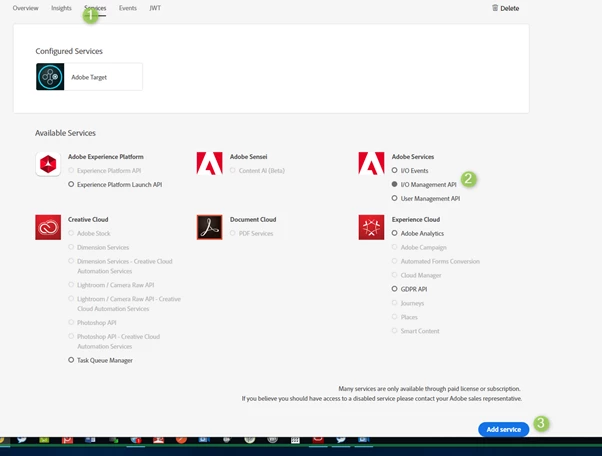Click the 'Adobe Sensei' group title
The width and height of the screenshot is (602, 456).
pyautogui.click(x=248, y=157)
